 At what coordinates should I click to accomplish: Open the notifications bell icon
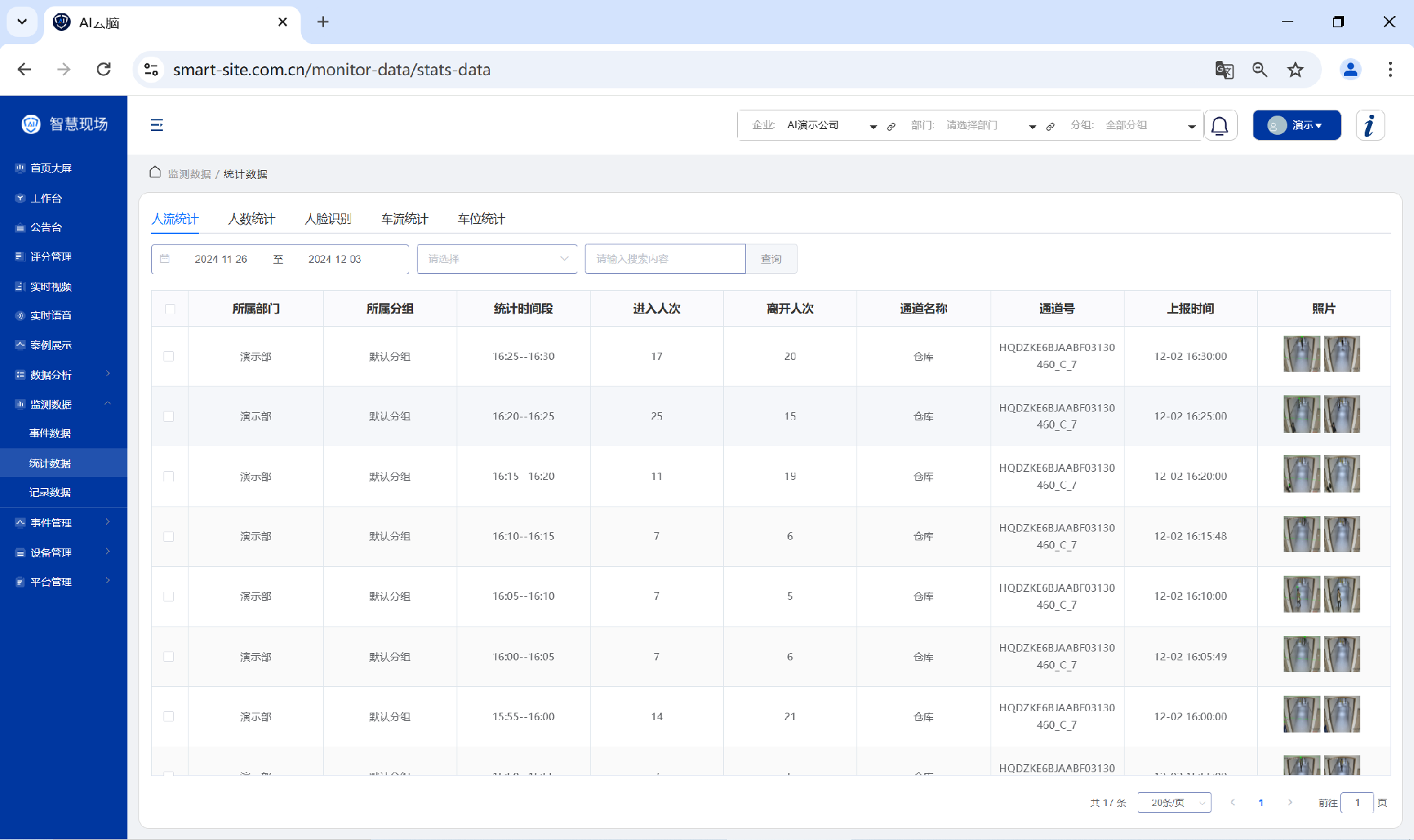pos(1220,125)
